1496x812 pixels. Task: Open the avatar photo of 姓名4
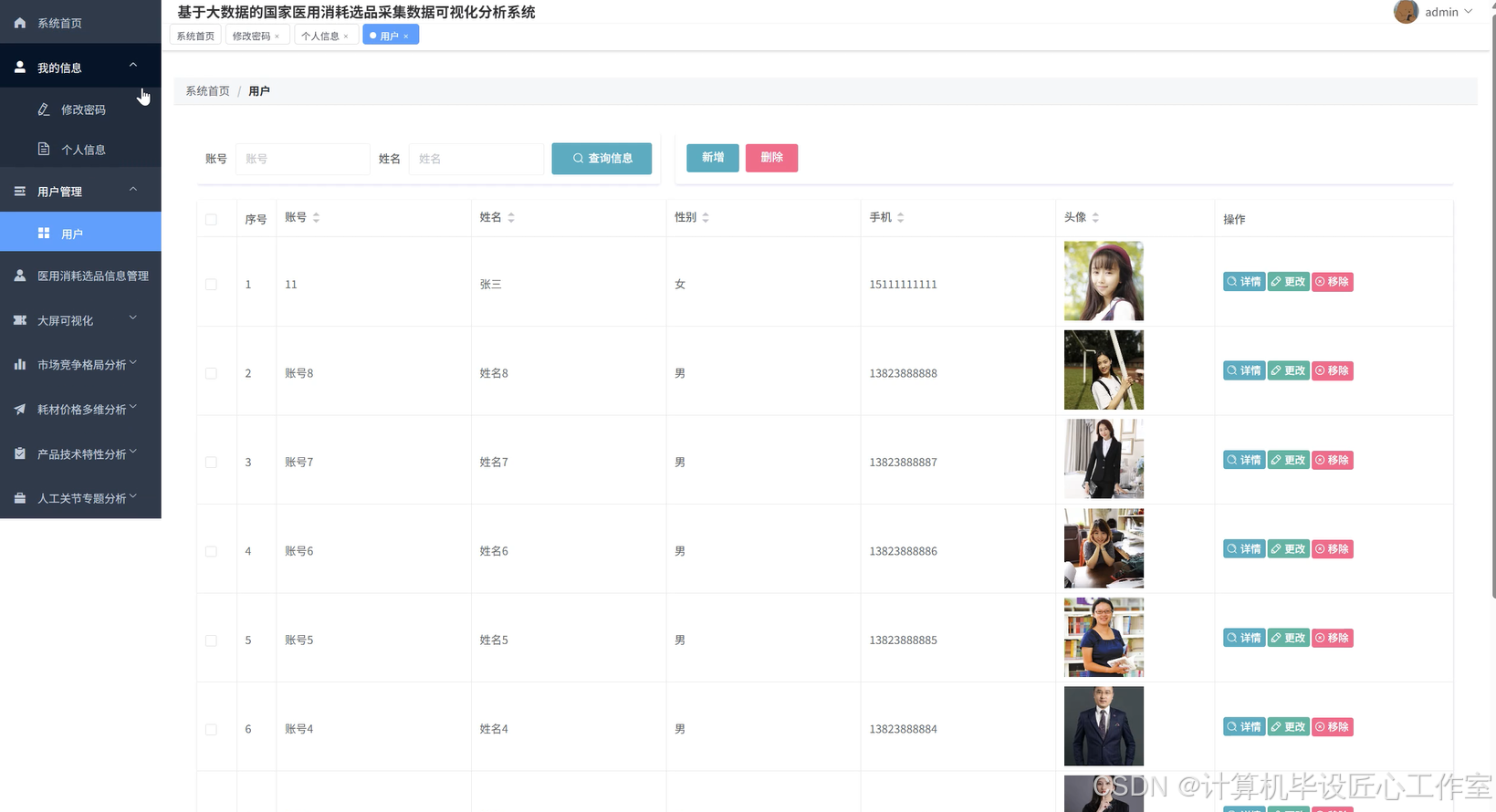(1104, 726)
